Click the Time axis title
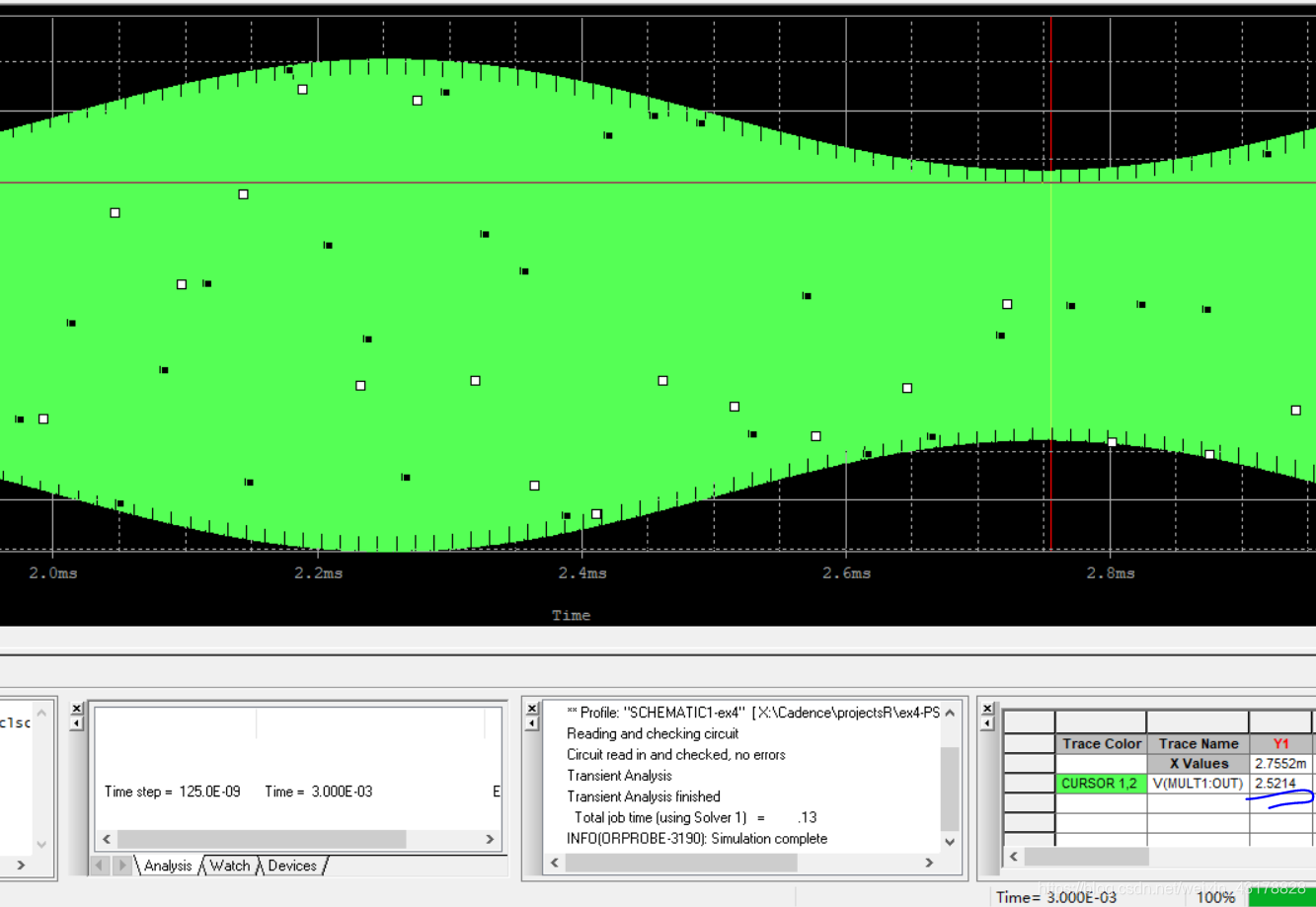Viewport: 1316px width, 907px height. (571, 615)
